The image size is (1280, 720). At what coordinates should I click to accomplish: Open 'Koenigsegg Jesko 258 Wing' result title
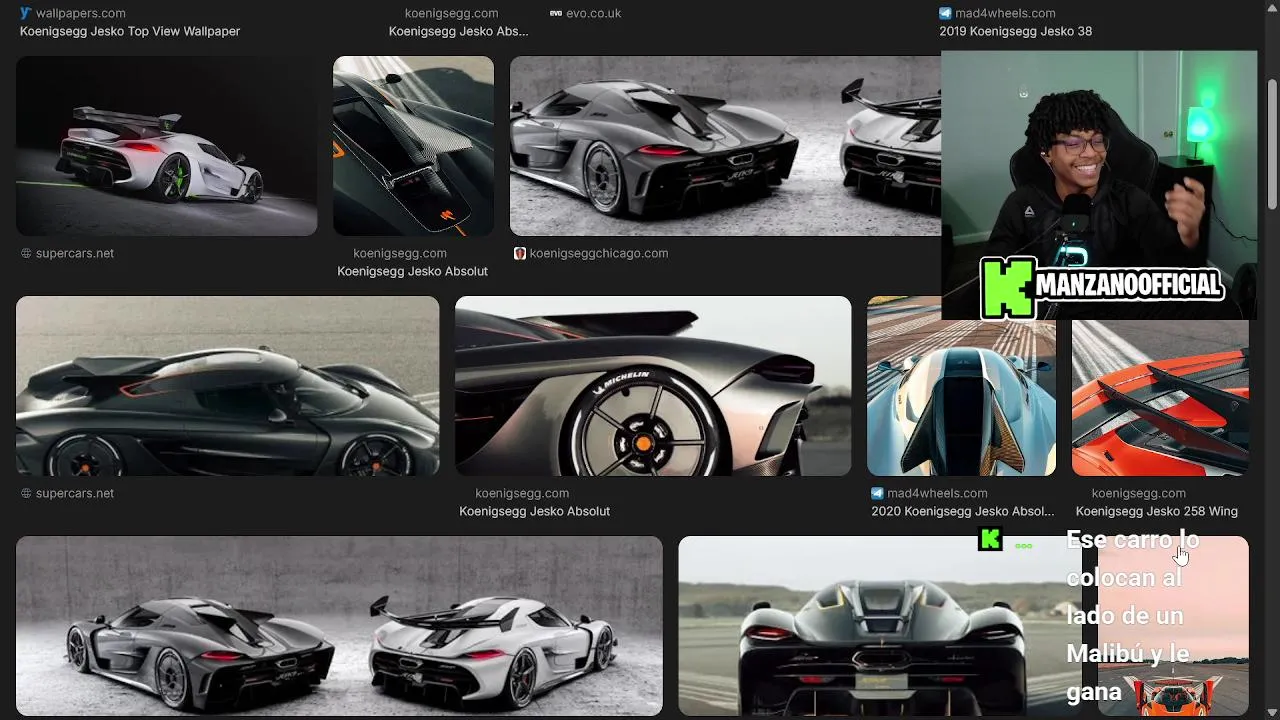click(1156, 511)
